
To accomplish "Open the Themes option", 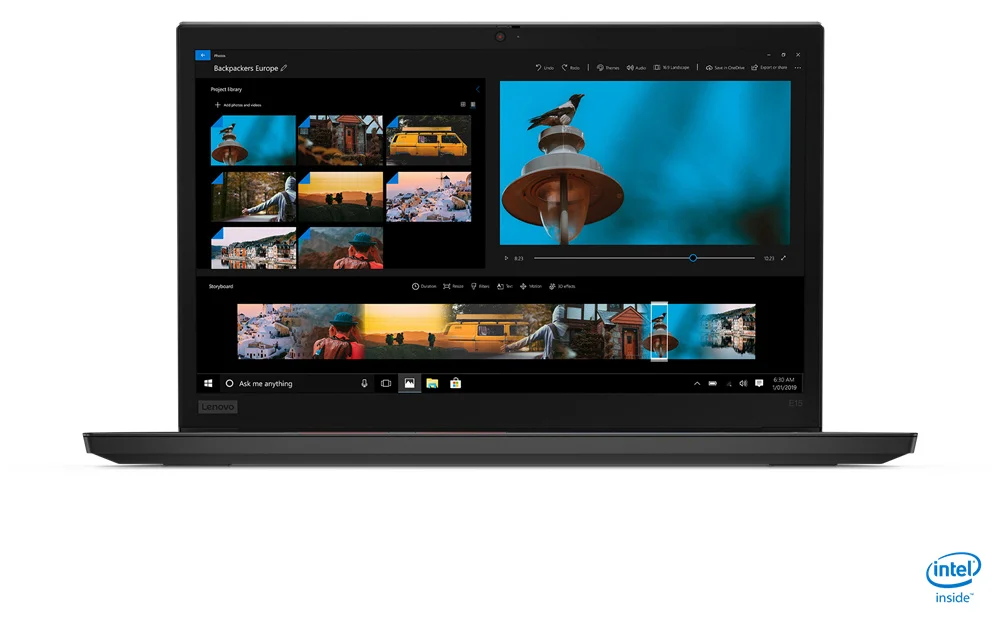I will (608, 68).
